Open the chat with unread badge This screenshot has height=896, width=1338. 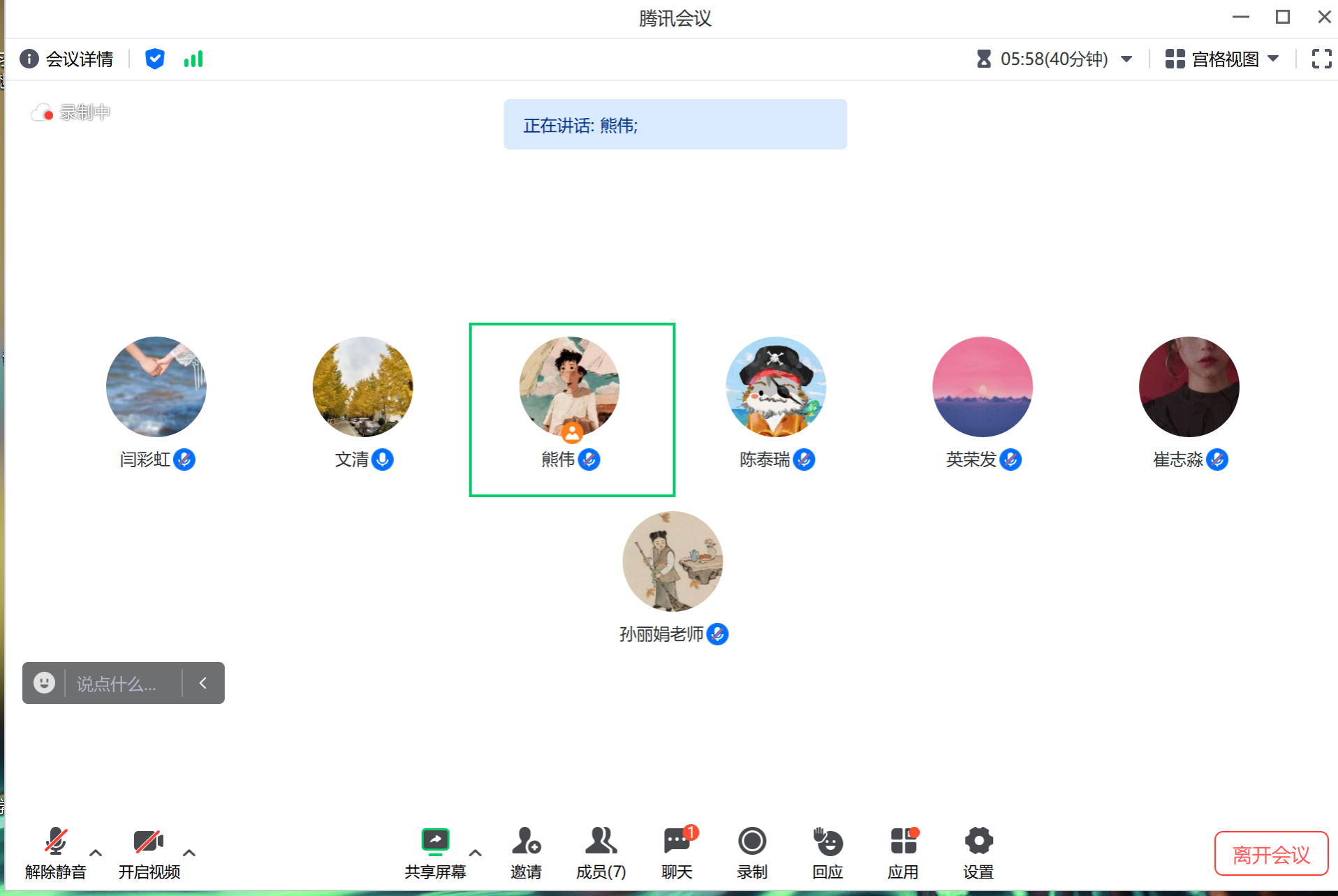point(677,853)
